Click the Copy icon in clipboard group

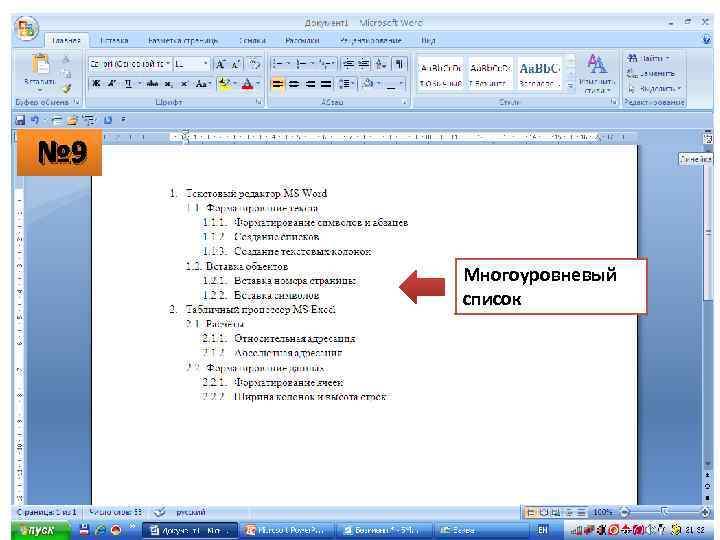(x=67, y=74)
